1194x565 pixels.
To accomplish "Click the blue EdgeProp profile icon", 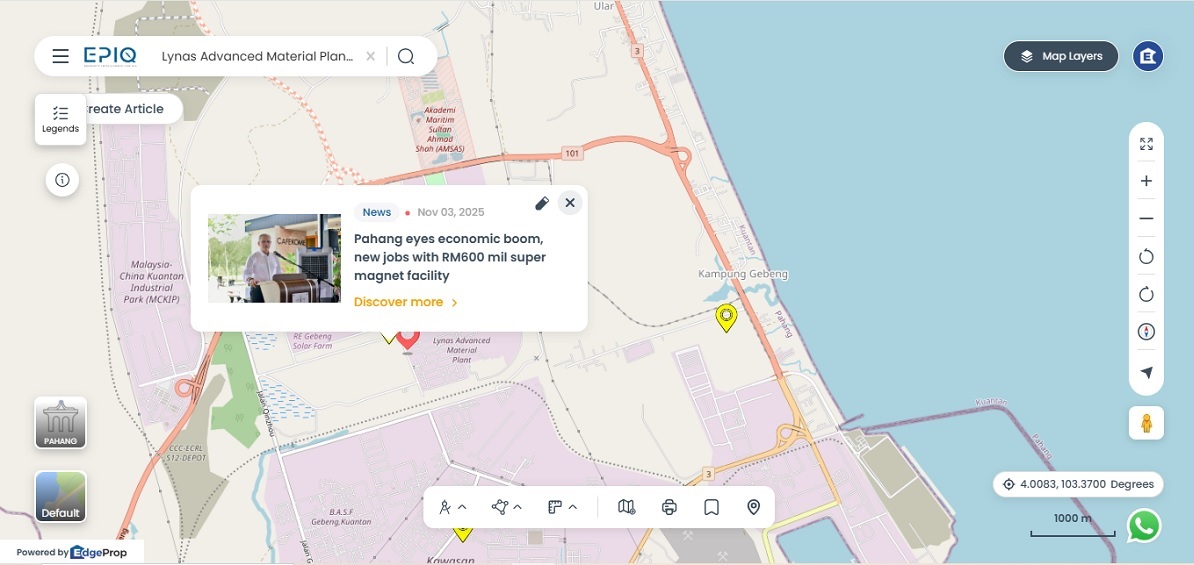I will pos(1148,56).
